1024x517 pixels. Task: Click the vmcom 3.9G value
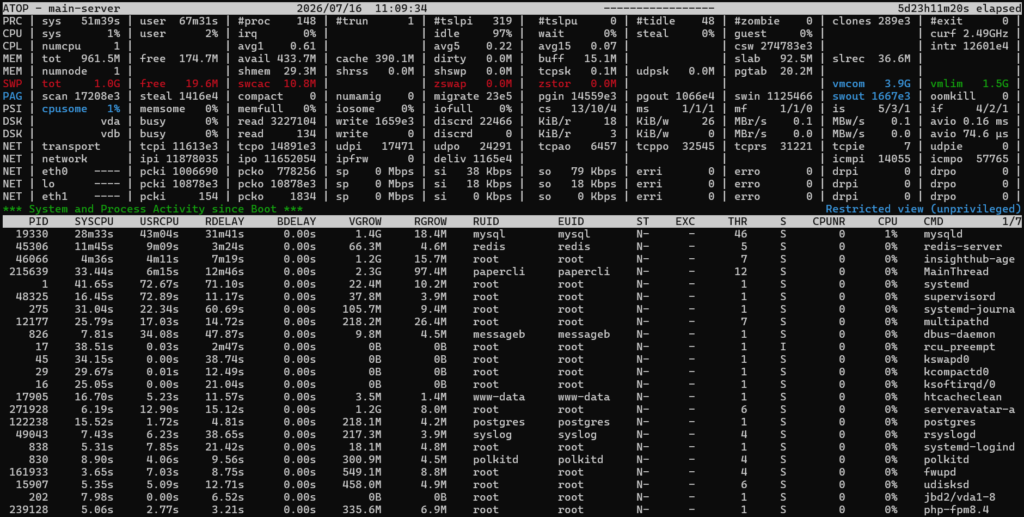(x=871, y=84)
